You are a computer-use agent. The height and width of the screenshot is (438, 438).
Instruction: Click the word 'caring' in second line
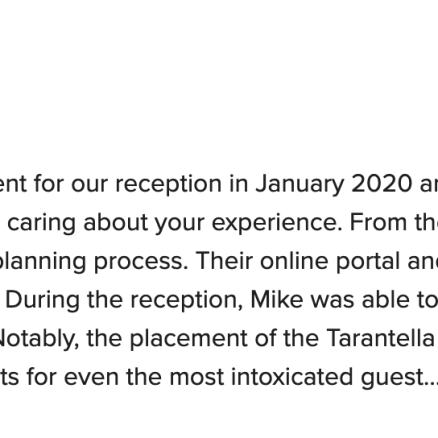pyautogui.click(x=41, y=223)
